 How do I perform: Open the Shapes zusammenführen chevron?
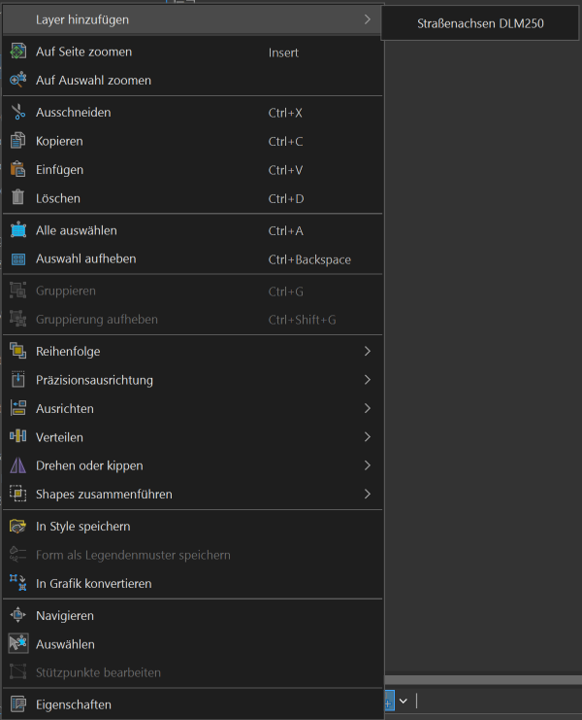[x=367, y=494]
